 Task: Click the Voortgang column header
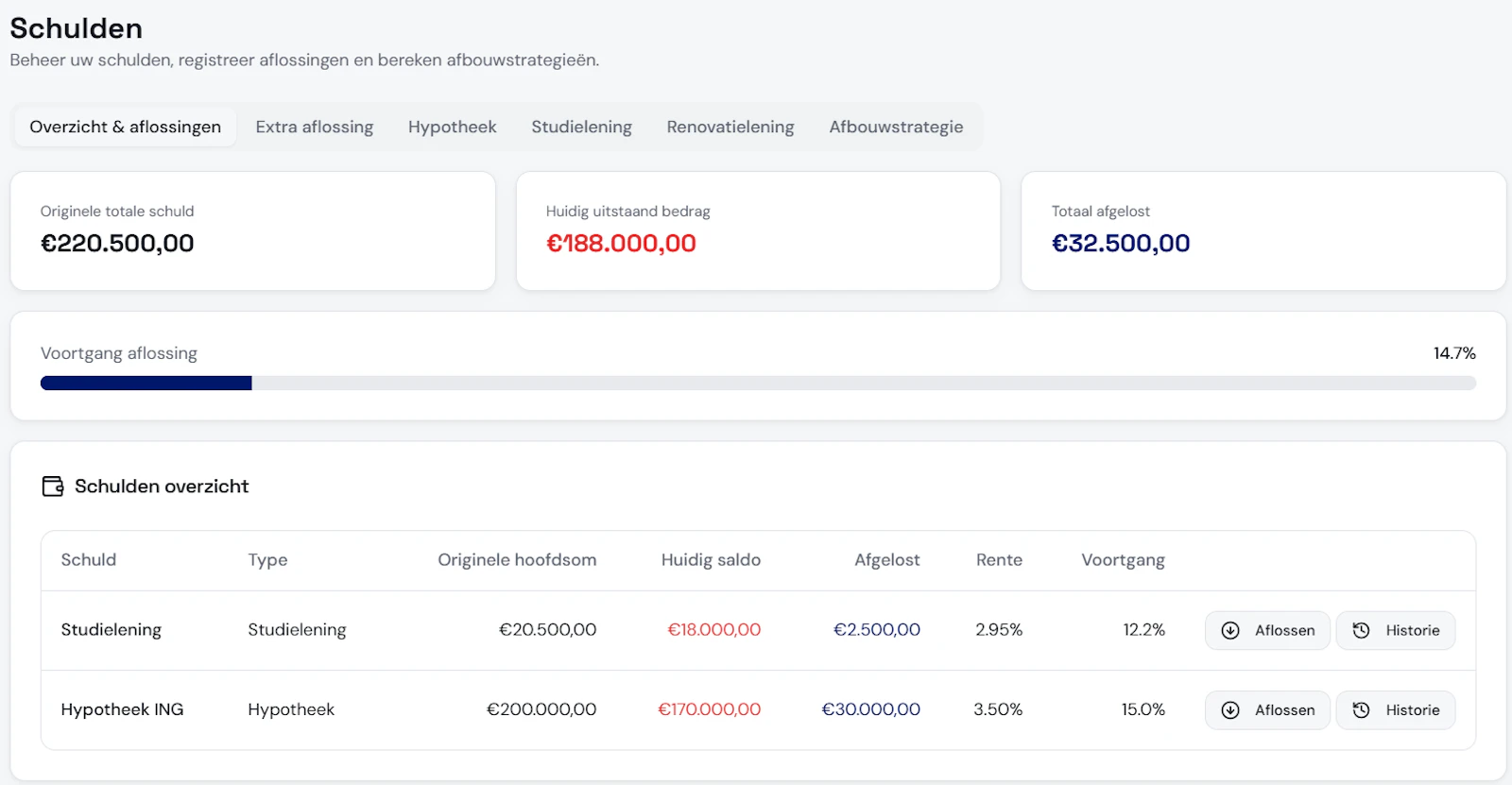click(x=1123, y=560)
